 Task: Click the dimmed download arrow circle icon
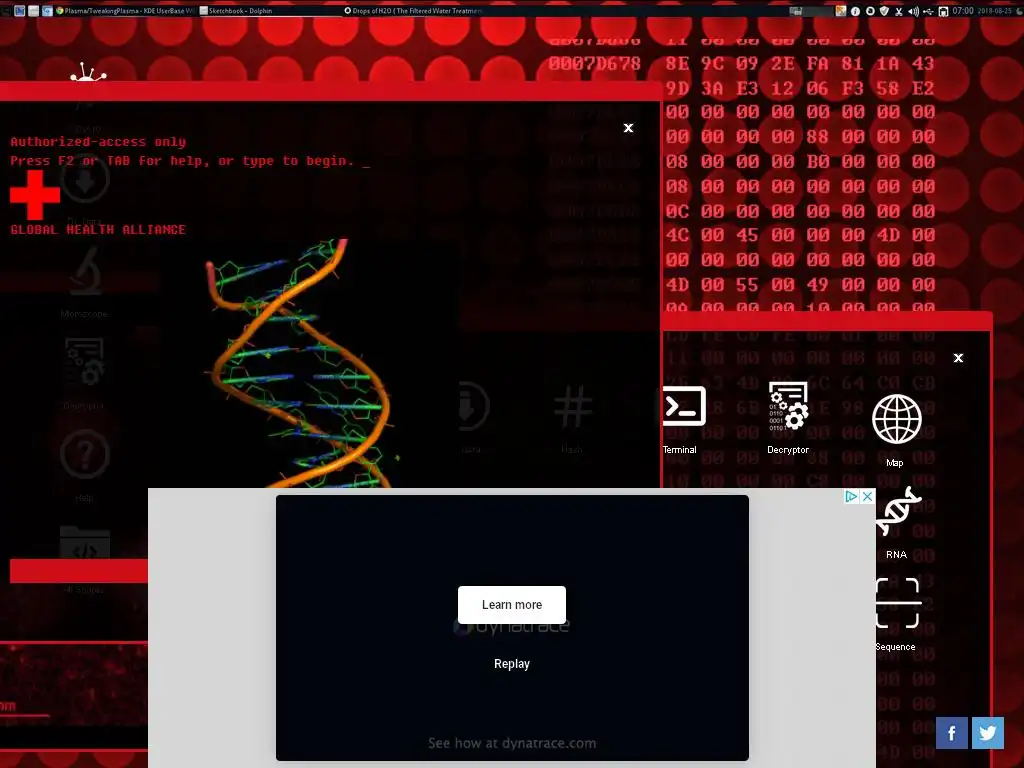(x=84, y=181)
